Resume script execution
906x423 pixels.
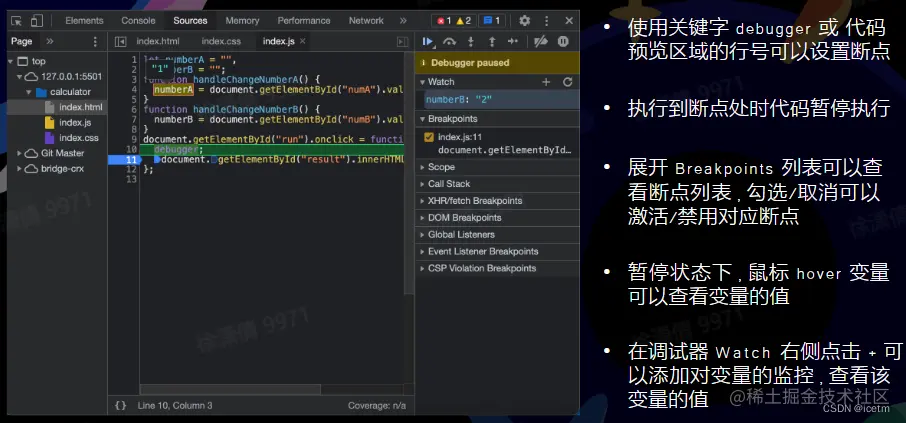(428, 42)
